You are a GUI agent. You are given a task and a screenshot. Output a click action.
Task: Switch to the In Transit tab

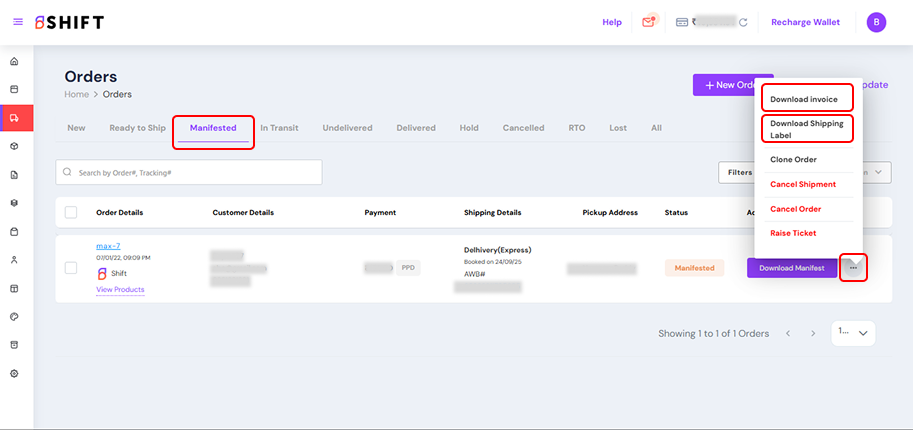click(x=277, y=128)
